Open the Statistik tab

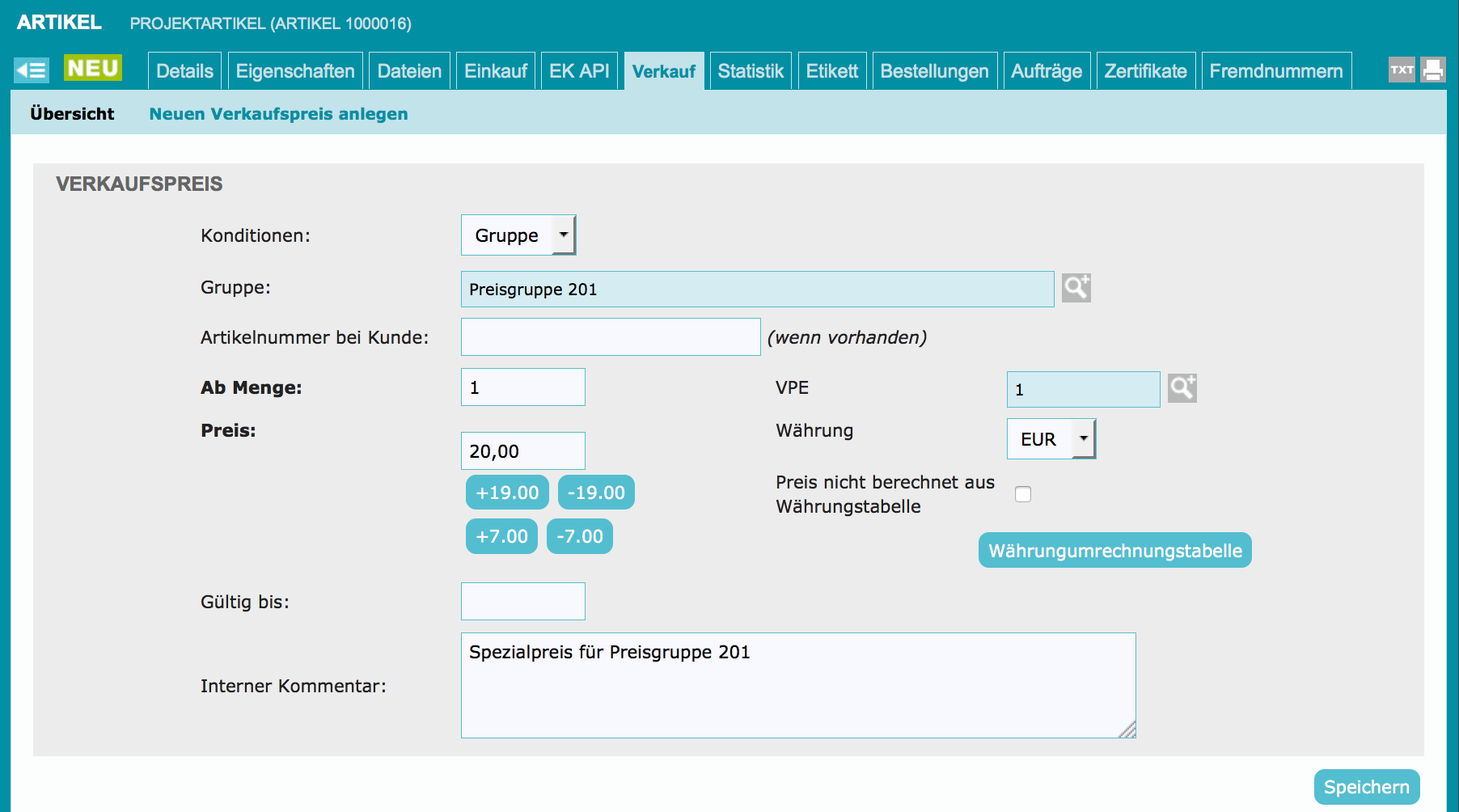tap(751, 71)
